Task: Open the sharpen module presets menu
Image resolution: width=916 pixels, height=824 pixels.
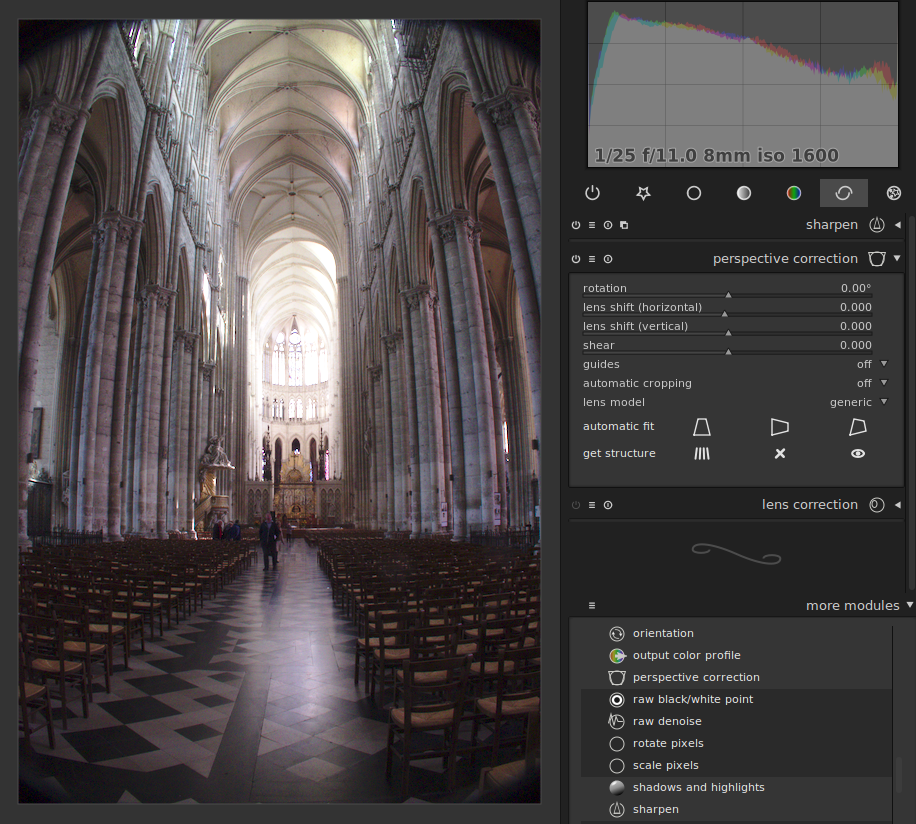Action: (592, 225)
